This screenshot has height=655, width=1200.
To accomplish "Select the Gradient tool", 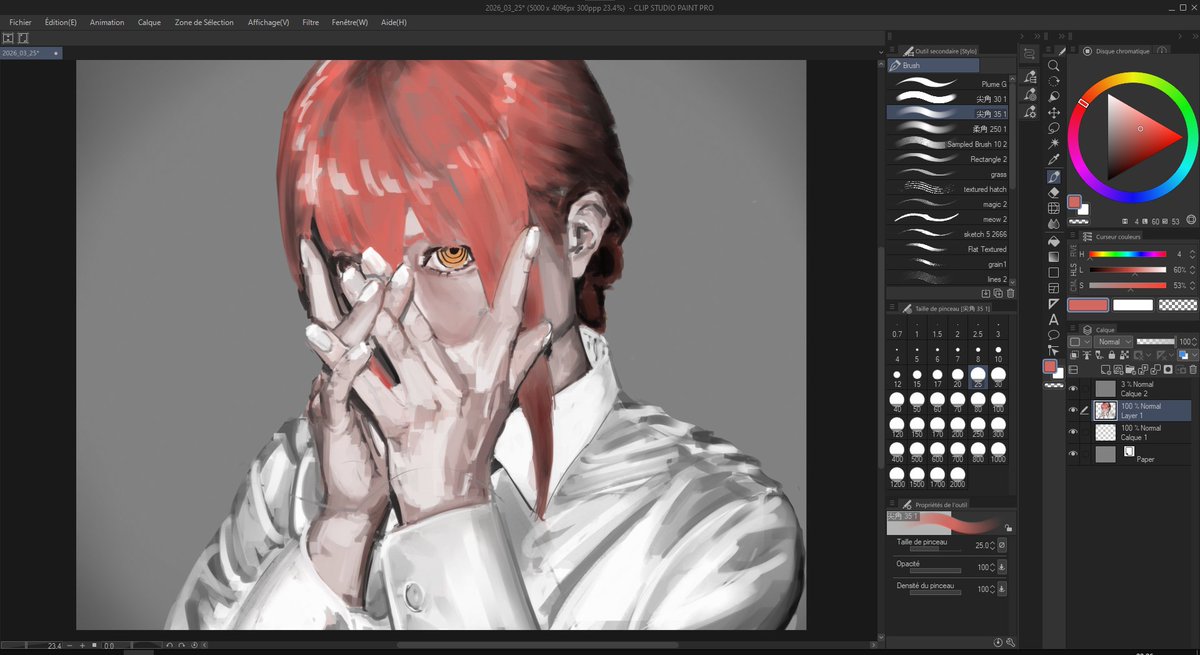I will click(x=1054, y=256).
